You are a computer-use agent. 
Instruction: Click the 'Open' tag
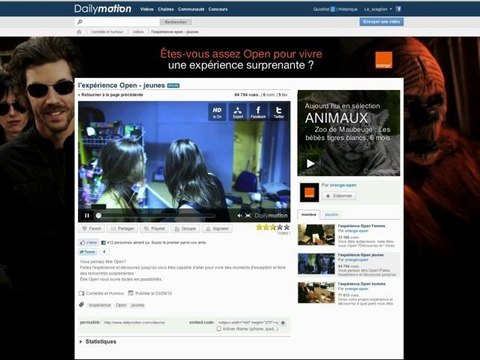click(121, 305)
